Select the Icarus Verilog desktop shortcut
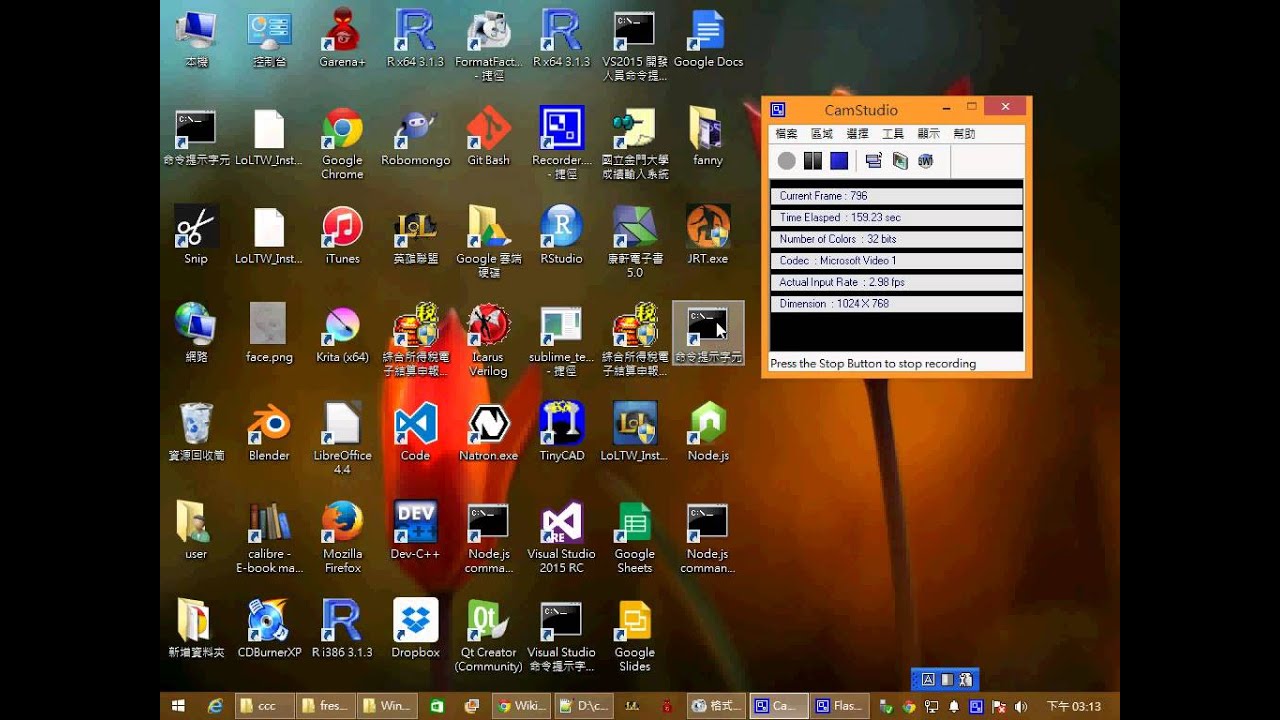 [x=488, y=340]
